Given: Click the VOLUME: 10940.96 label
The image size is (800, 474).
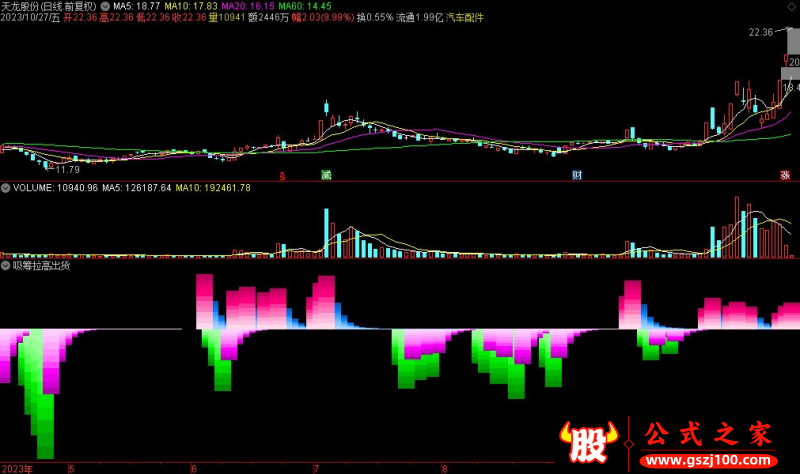Looking at the screenshot, I should coord(55,188).
